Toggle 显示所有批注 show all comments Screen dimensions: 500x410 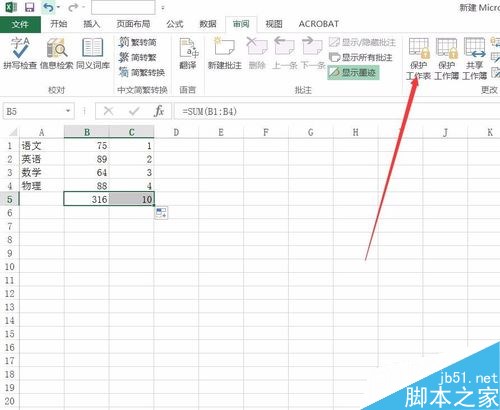coord(360,57)
